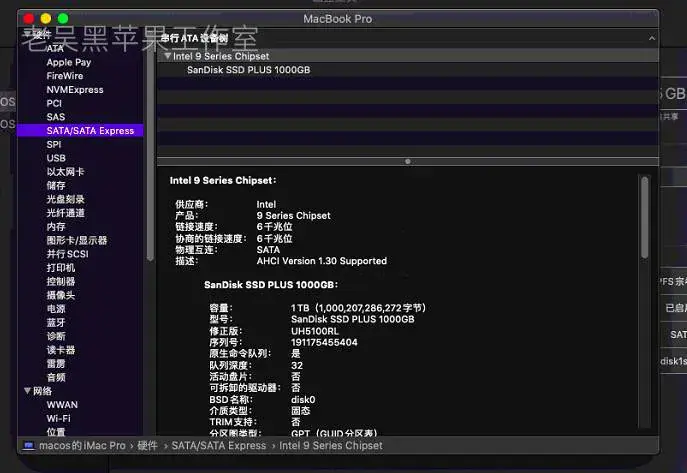
Task: Click SATA/SATA Express in the path bar
Action: point(219,445)
